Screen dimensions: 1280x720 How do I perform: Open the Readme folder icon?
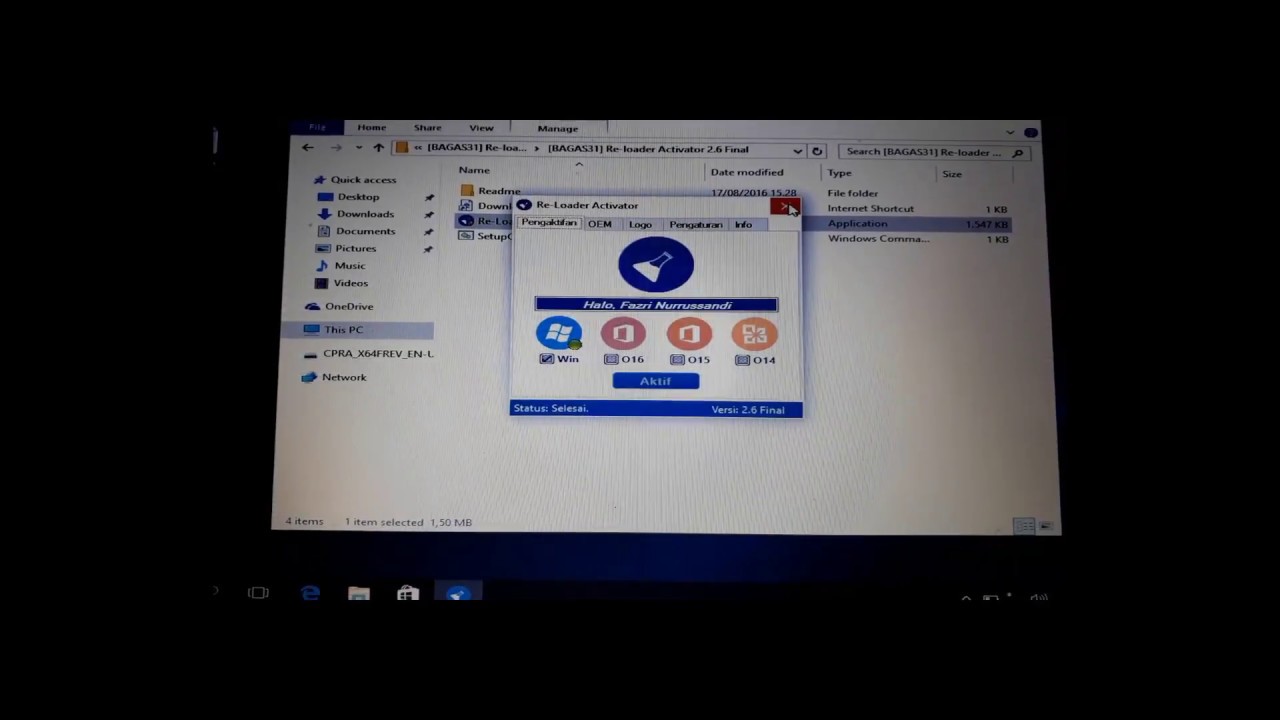point(467,190)
